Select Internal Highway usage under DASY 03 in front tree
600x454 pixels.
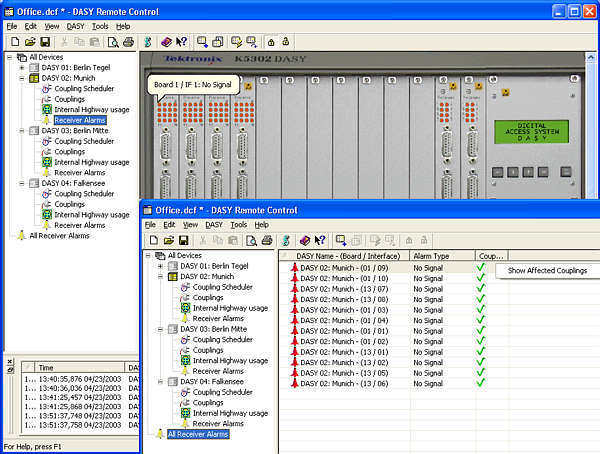tap(230, 360)
